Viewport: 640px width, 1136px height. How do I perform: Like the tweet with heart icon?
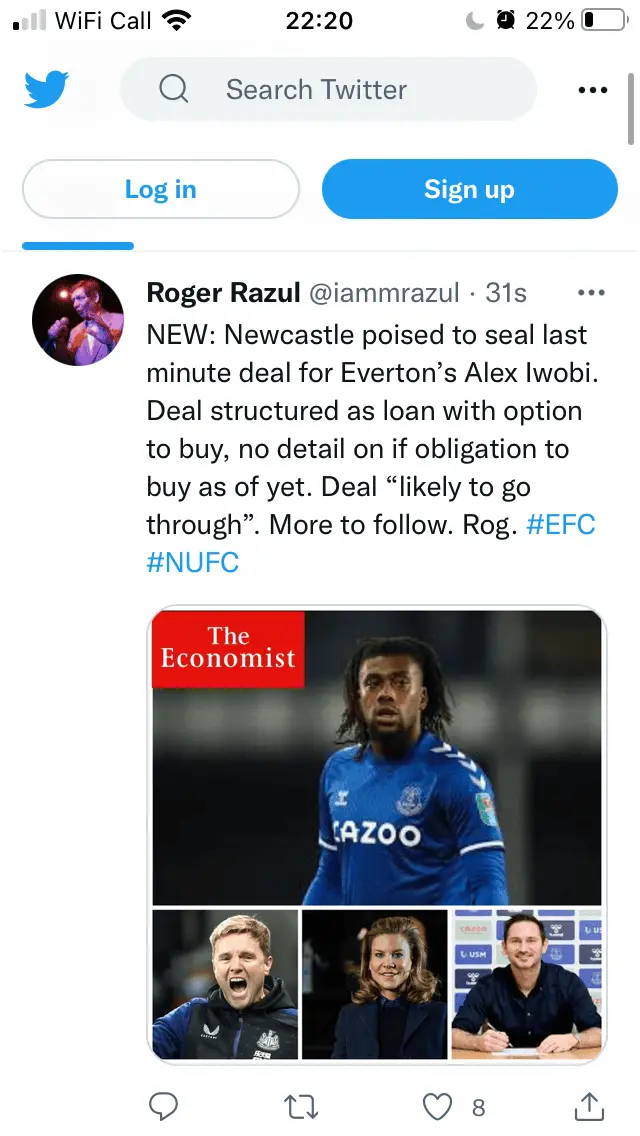click(437, 1106)
